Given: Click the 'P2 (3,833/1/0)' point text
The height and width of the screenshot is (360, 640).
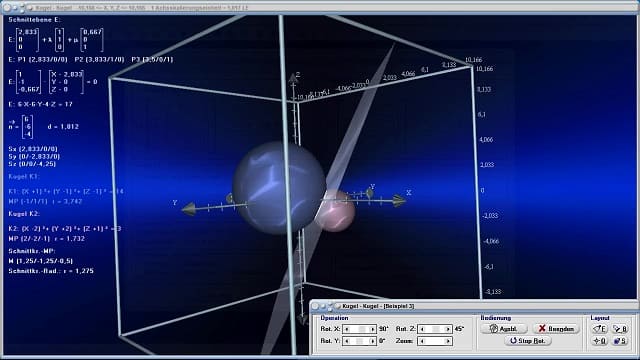Looking at the screenshot, I should pos(100,59).
